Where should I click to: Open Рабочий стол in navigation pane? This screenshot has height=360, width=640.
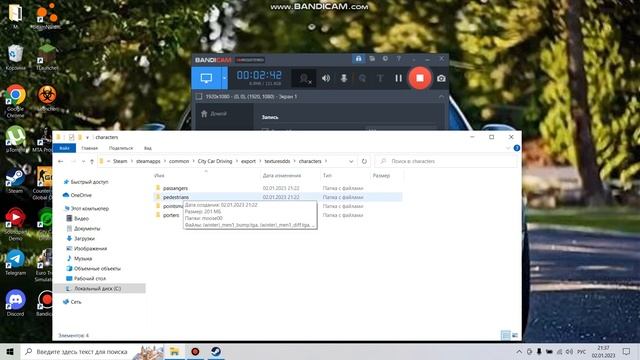coord(90,278)
